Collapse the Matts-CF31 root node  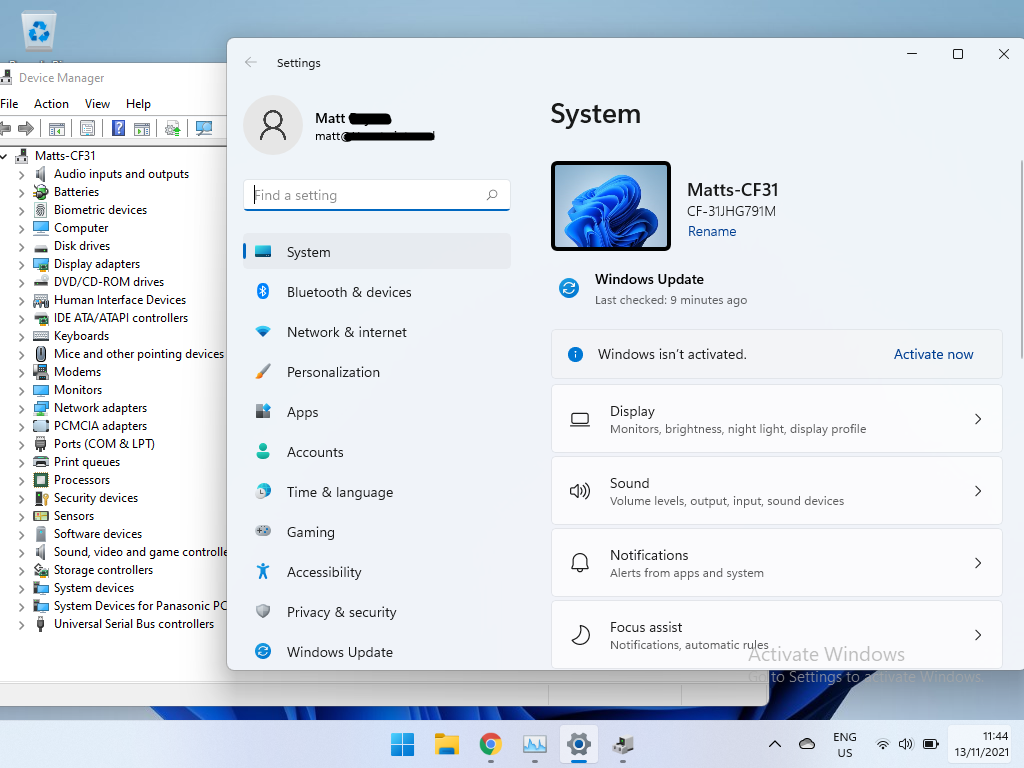click(3, 156)
